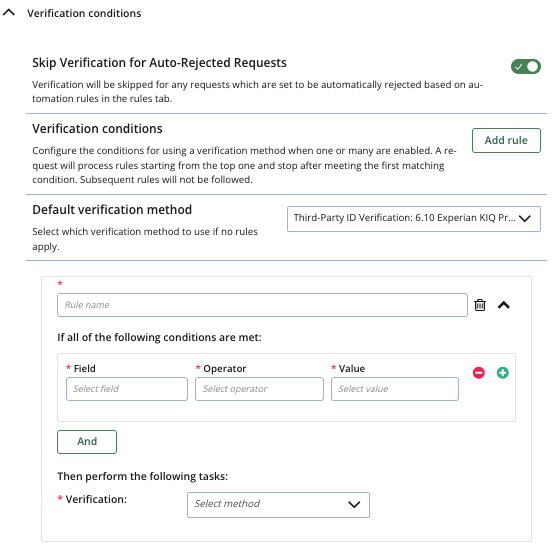Screen dimensions: 558x557
Task: Click the Add rule button
Action: 506,140
